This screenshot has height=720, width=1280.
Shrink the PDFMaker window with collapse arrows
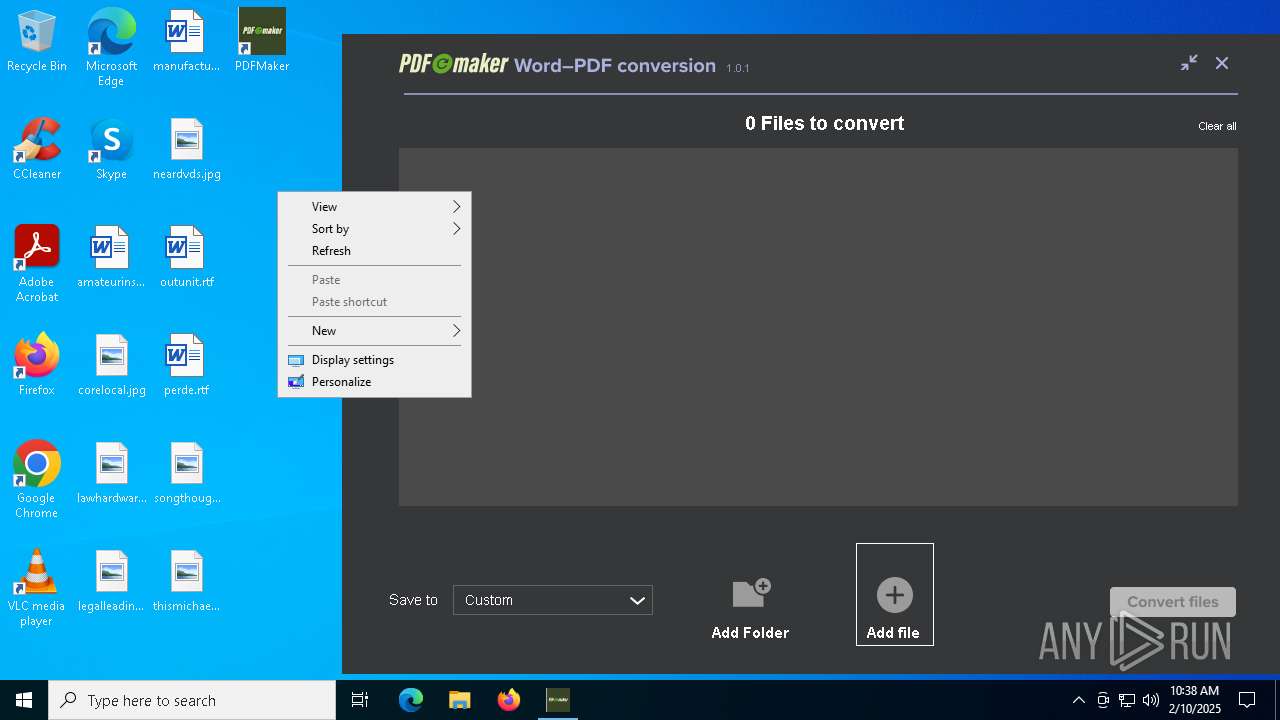(x=1189, y=63)
